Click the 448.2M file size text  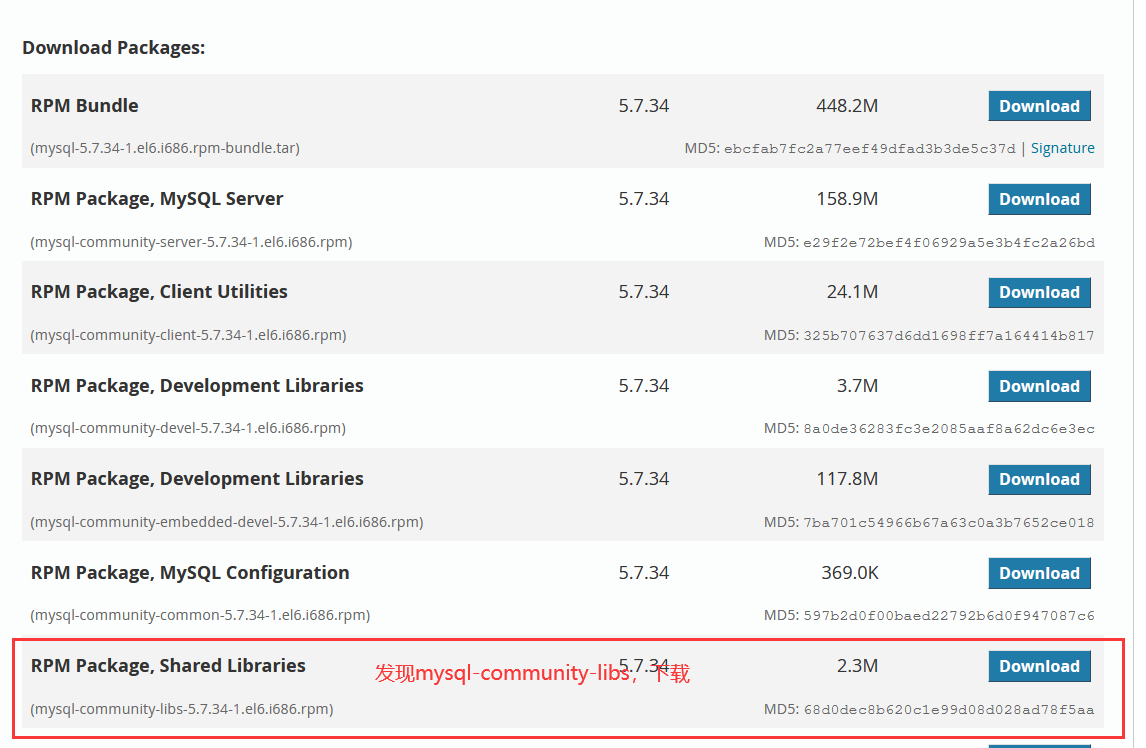847,105
